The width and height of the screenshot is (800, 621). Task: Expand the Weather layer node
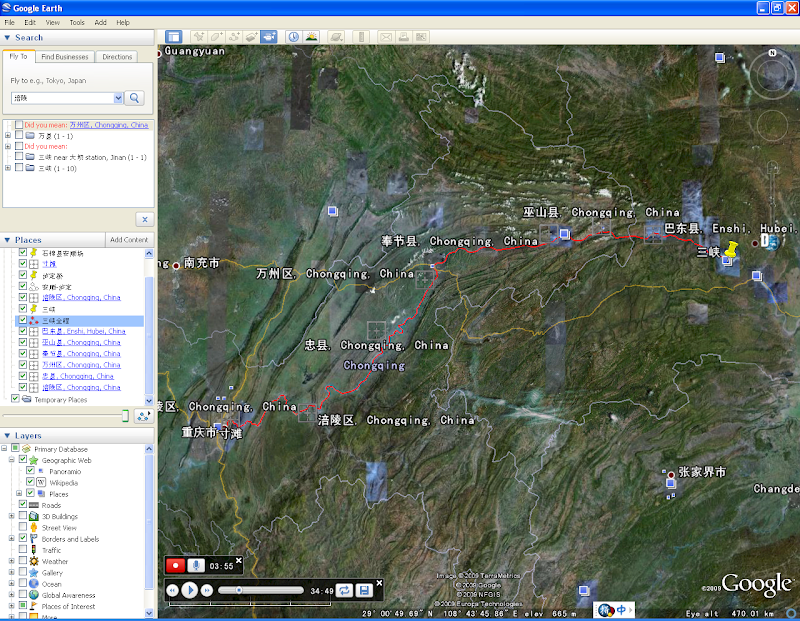pos(12,561)
